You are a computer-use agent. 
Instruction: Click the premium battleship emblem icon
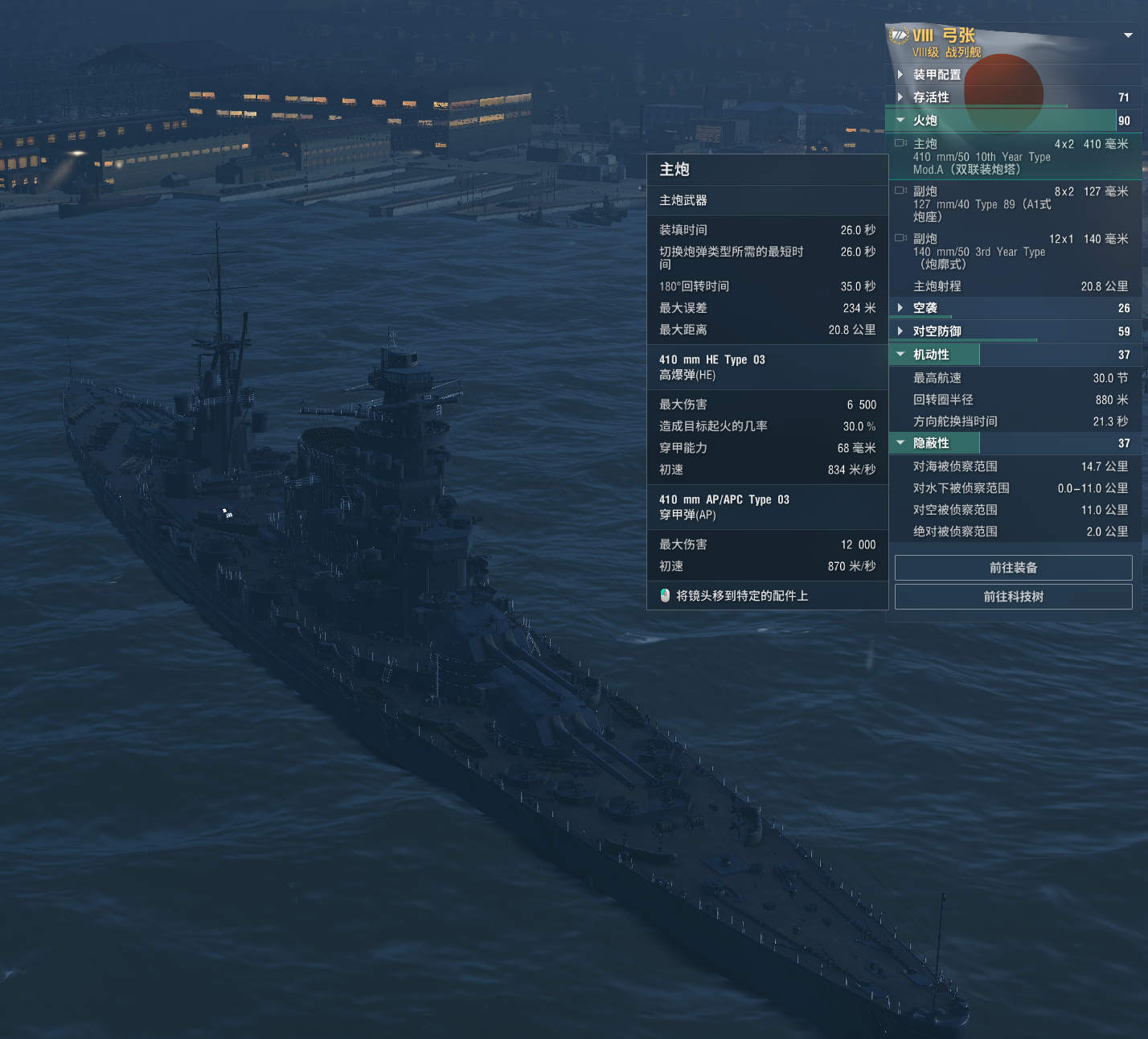898,35
